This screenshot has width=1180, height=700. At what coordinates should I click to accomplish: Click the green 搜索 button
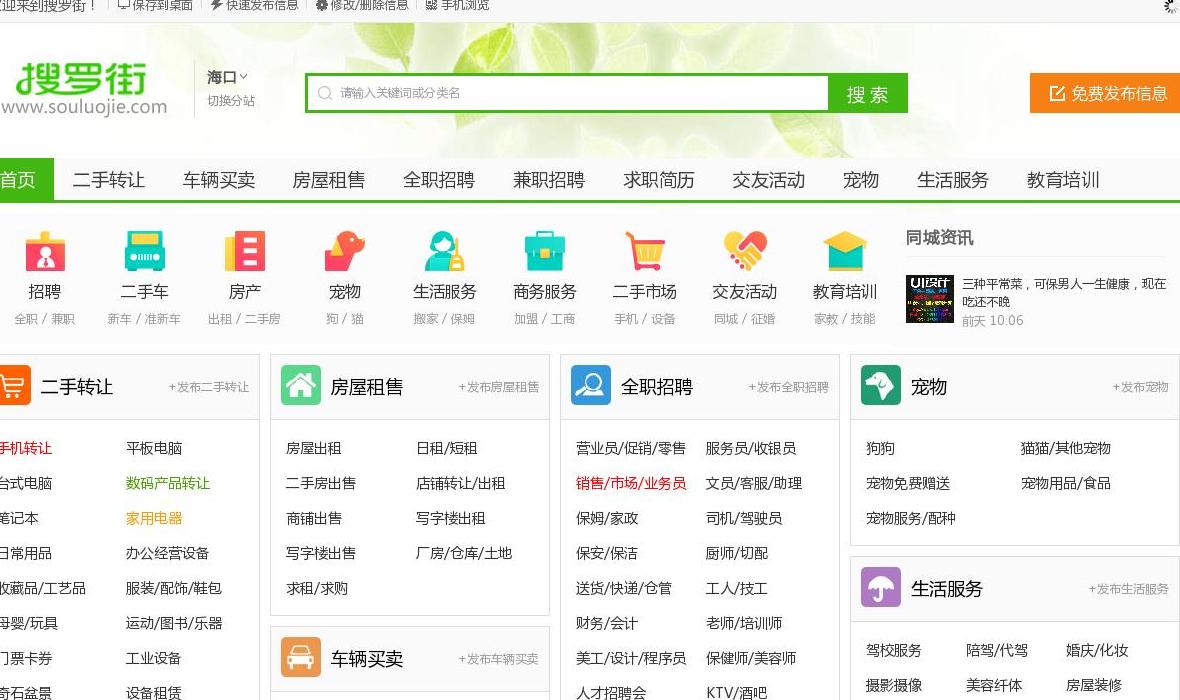(x=868, y=93)
